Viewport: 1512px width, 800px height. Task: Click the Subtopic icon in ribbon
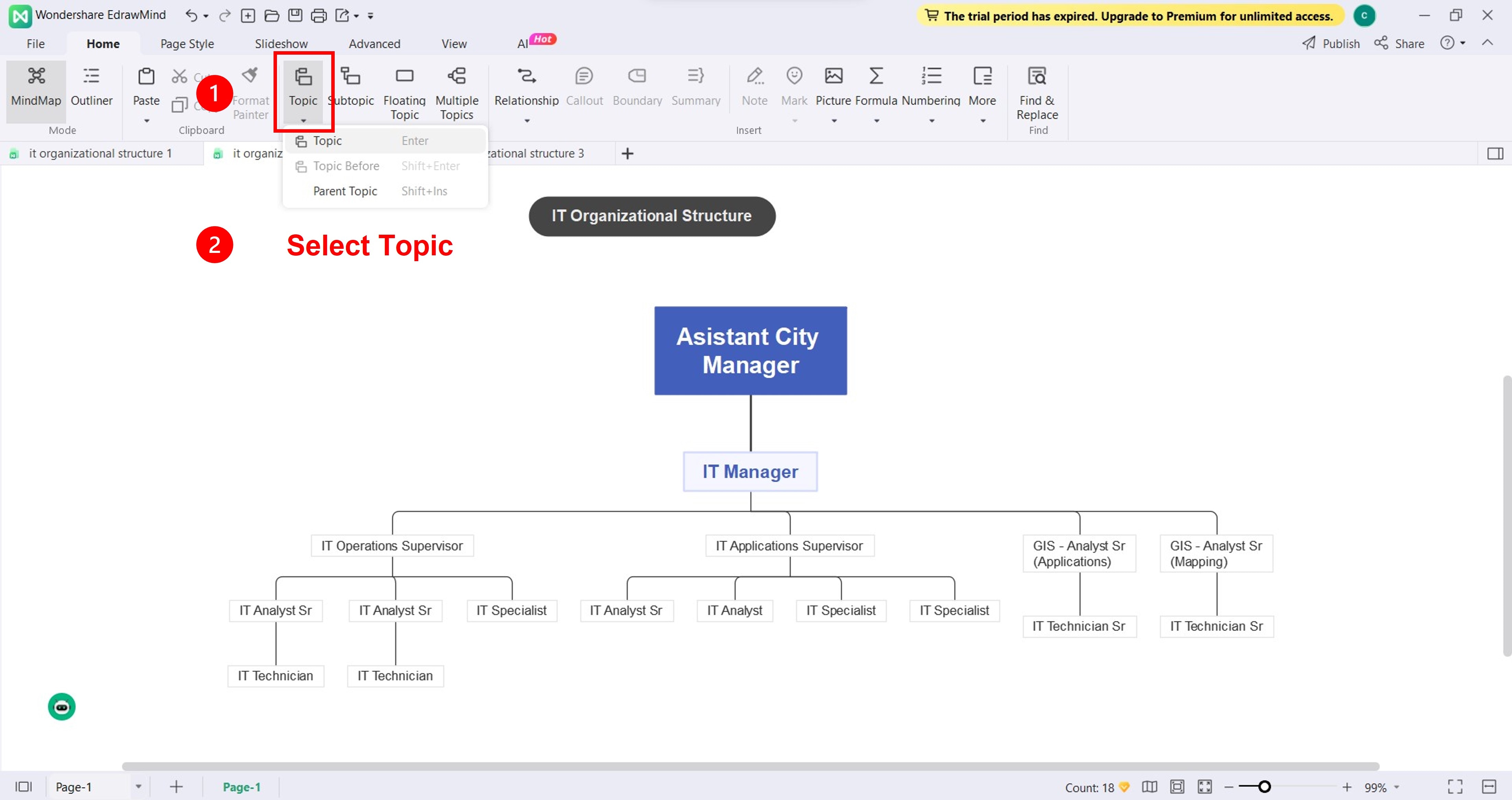tap(351, 76)
